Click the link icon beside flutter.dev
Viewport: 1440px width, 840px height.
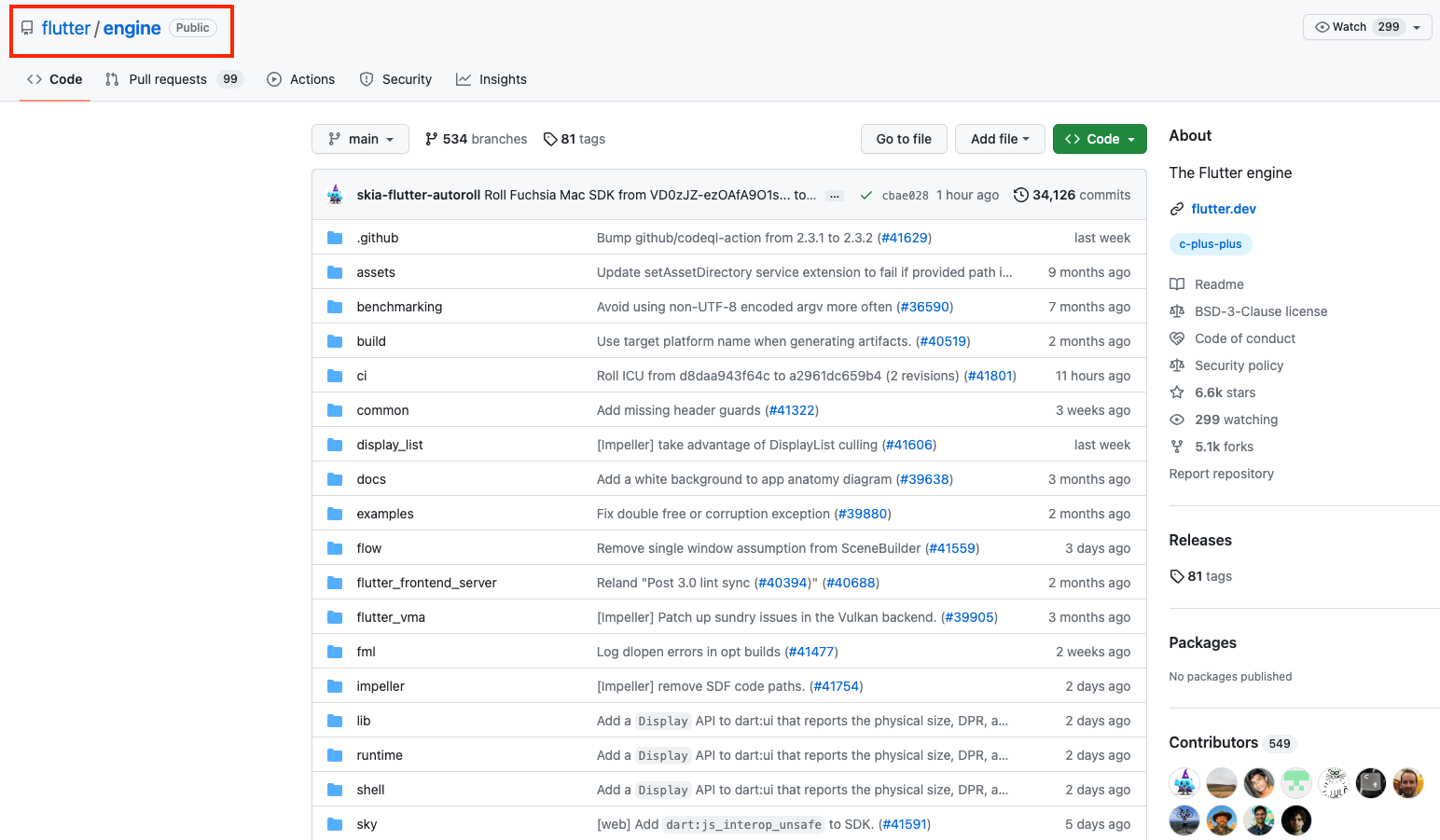[x=1176, y=208]
